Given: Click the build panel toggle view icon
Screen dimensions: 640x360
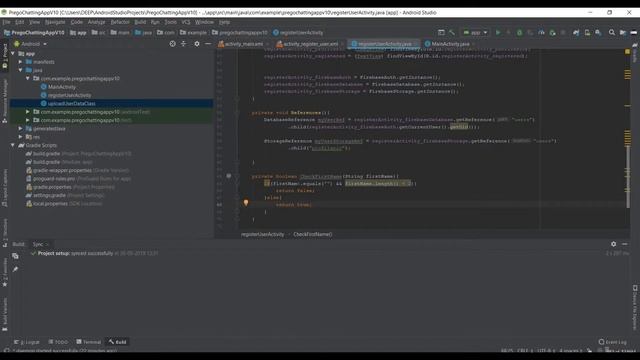Looking at the screenshot, I should pyautogui.click(x=15, y=256).
